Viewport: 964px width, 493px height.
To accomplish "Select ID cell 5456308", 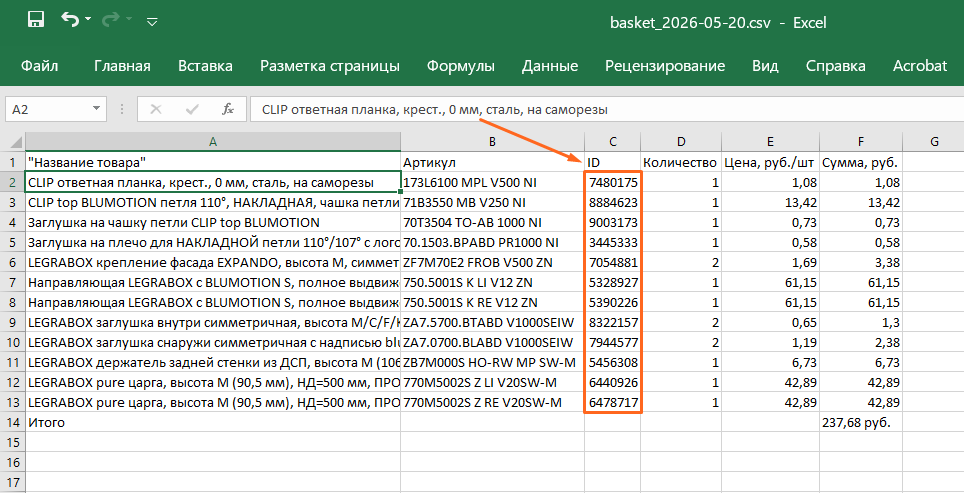I will coord(612,363).
